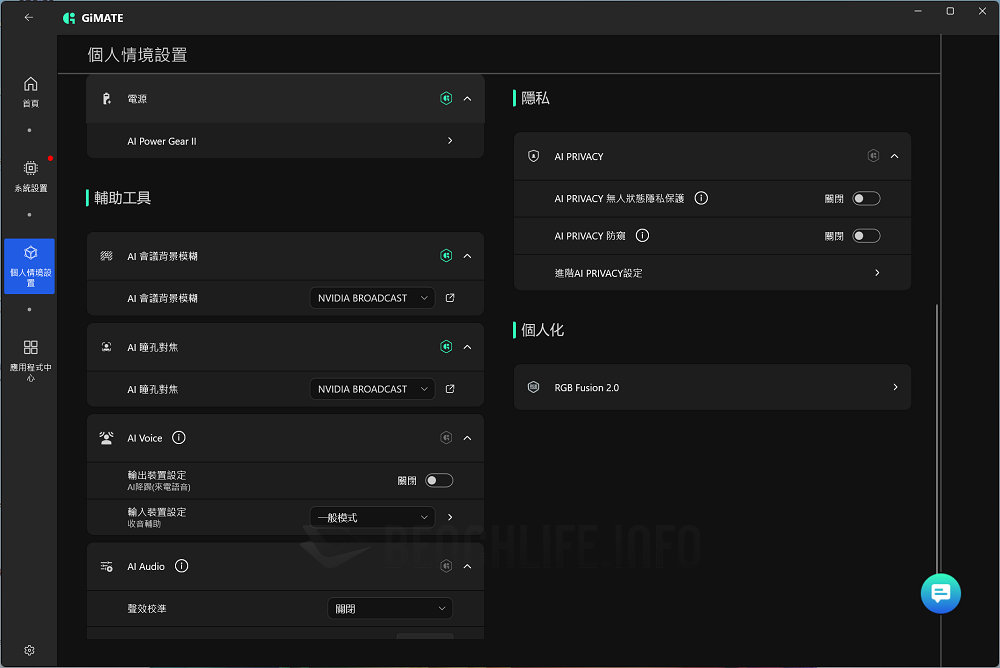Image resolution: width=1000 pixels, height=668 pixels.
Task: Click info icon next to AI Audio
Action: click(x=181, y=566)
